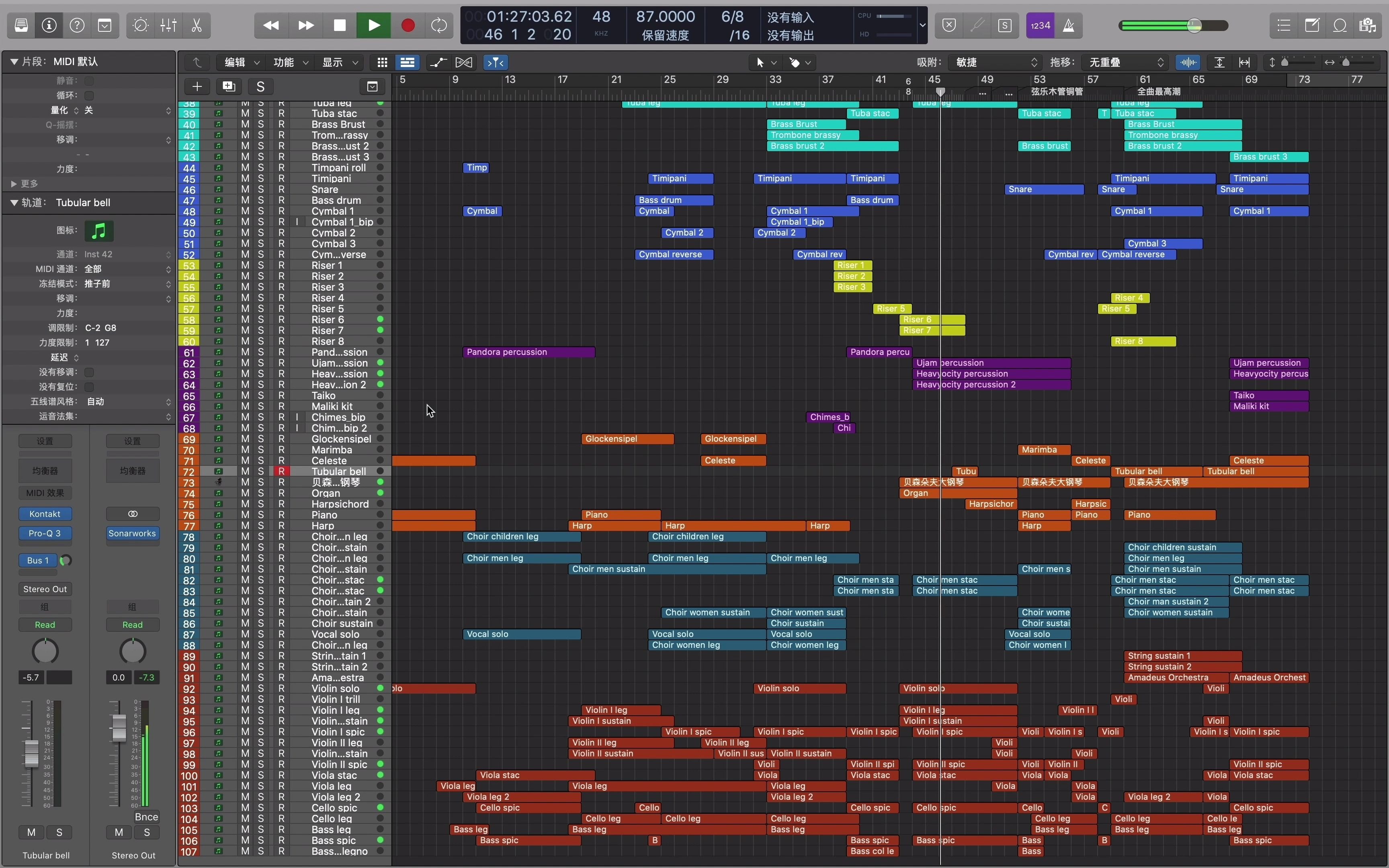Click the Rewind transport button

click(x=271, y=25)
